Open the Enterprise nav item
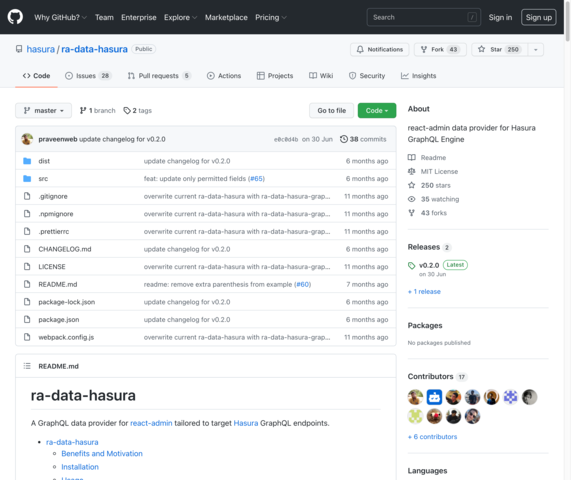The width and height of the screenshot is (571, 480). tap(139, 17)
